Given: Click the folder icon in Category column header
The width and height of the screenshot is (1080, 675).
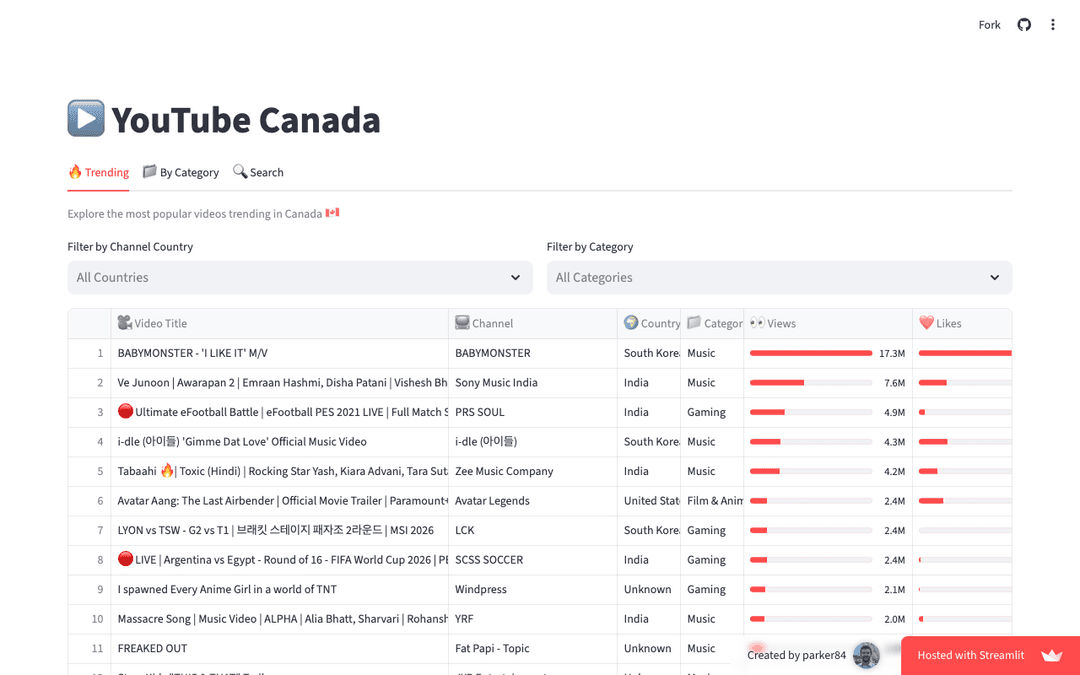Looking at the screenshot, I should tap(694, 322).
